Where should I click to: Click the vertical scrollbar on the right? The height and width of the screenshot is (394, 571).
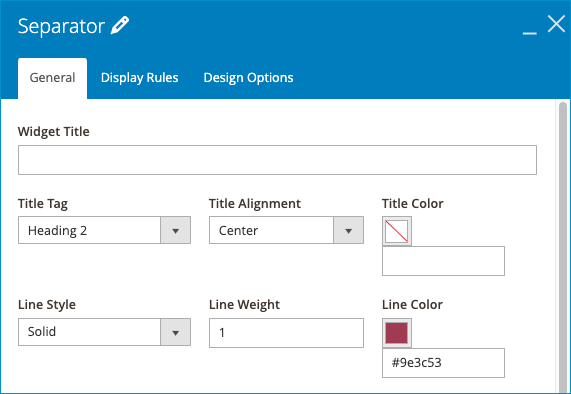pos(563,248)
